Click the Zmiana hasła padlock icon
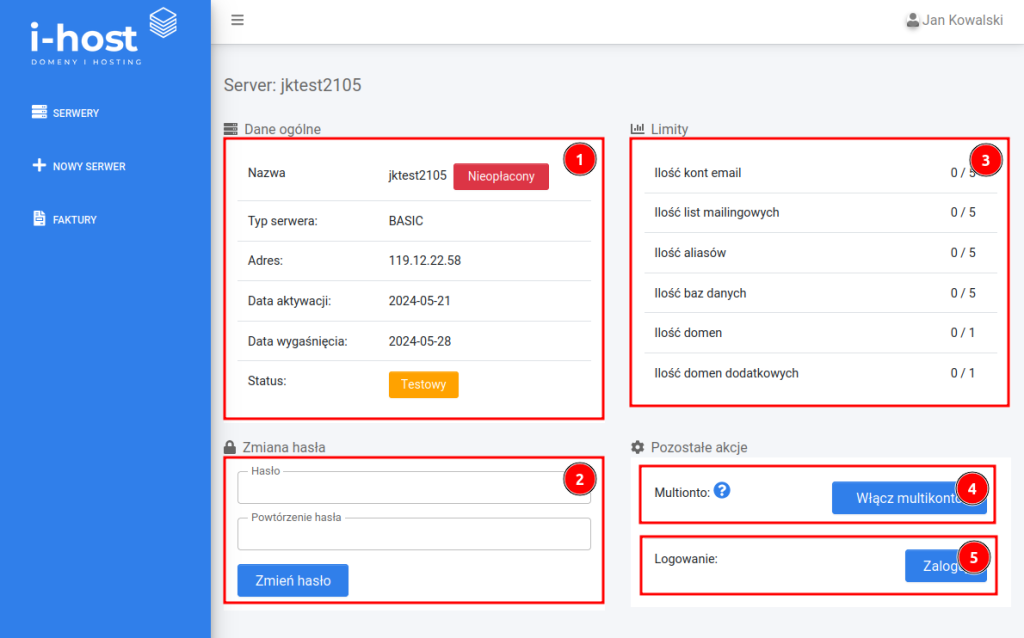Image resolution: width=1024 pixels, height=638 pixels. click(x=230, y=447)
